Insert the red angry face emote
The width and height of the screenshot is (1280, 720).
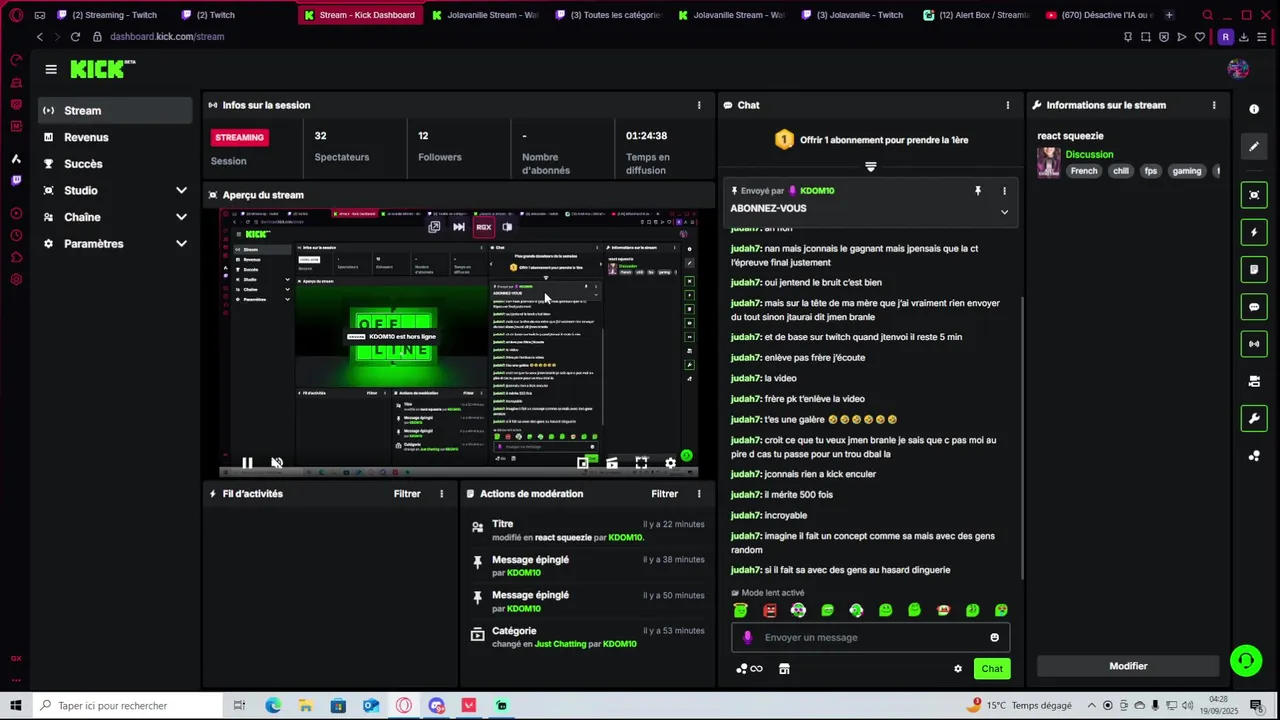(770, 610)
